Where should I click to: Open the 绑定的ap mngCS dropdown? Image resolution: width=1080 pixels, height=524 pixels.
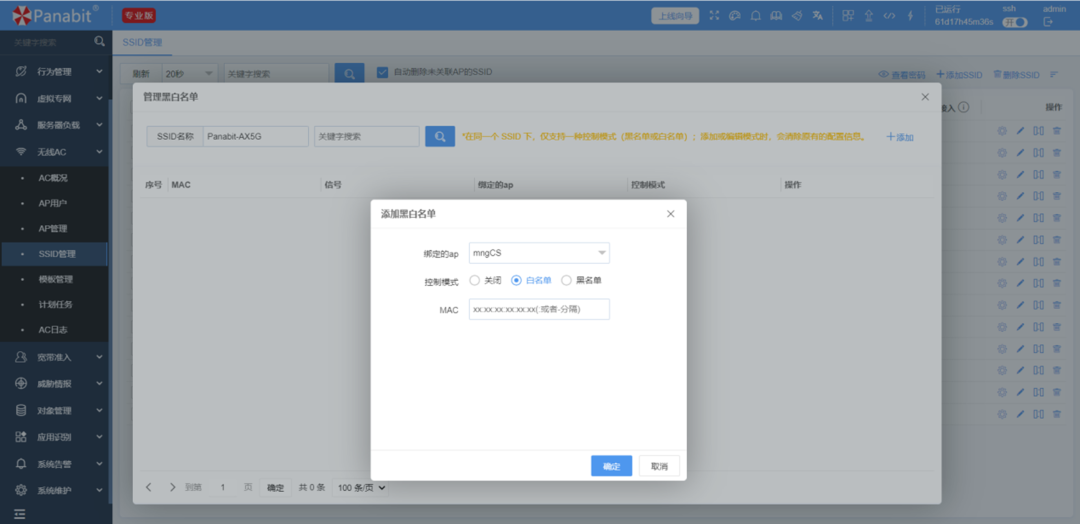pos(539,253)
